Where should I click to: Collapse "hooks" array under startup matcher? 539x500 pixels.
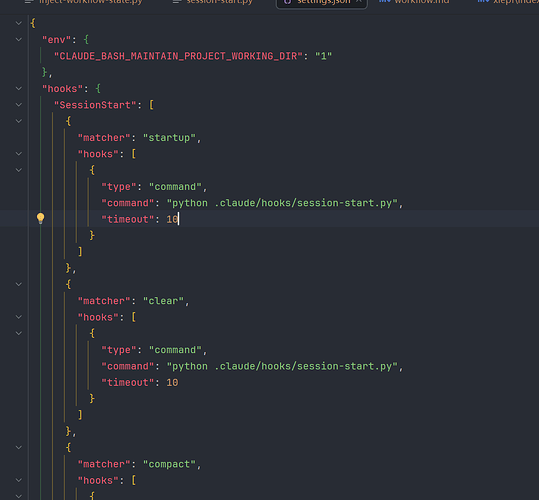19,154
